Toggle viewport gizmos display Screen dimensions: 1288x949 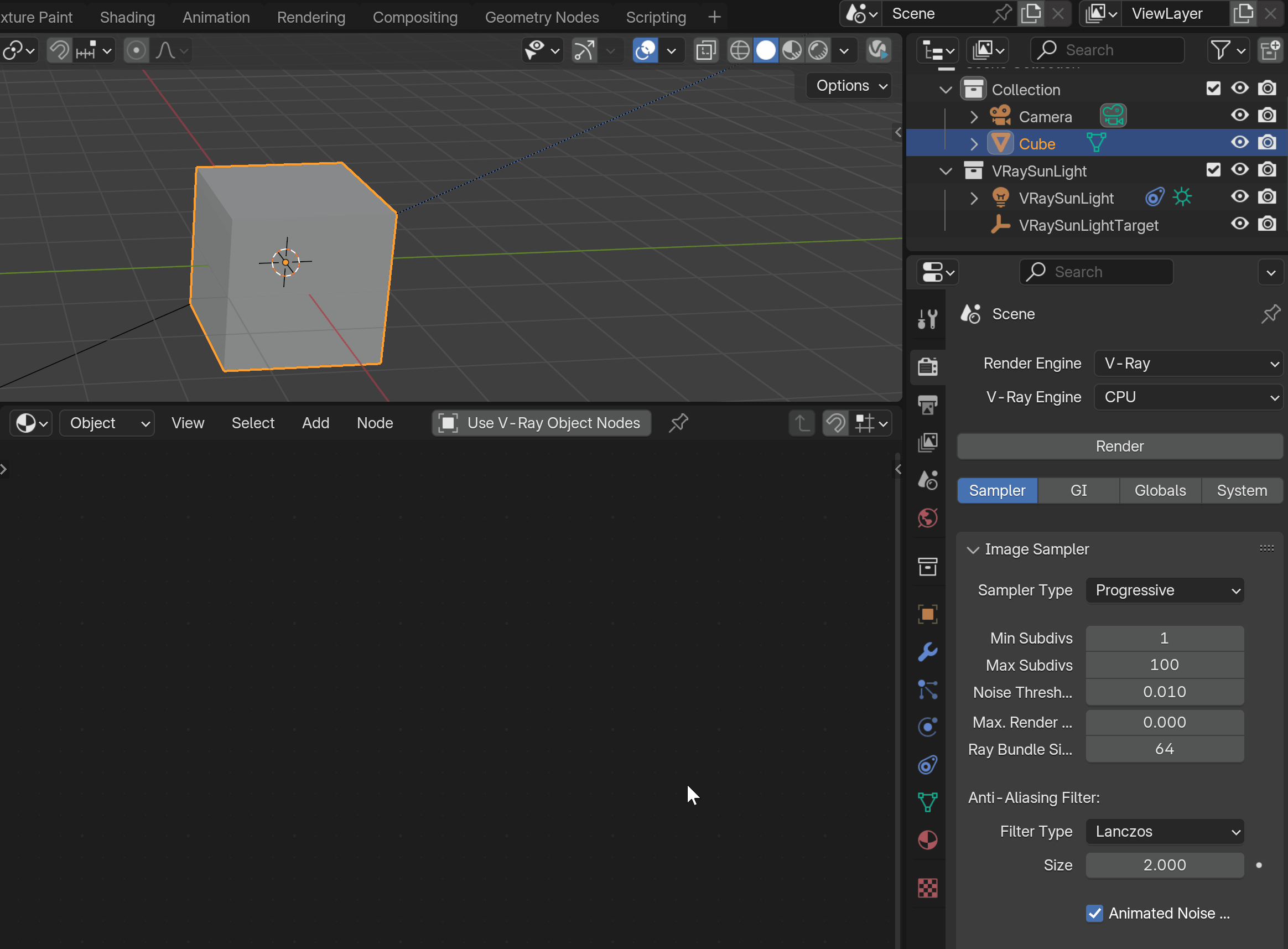click(584, 50)
